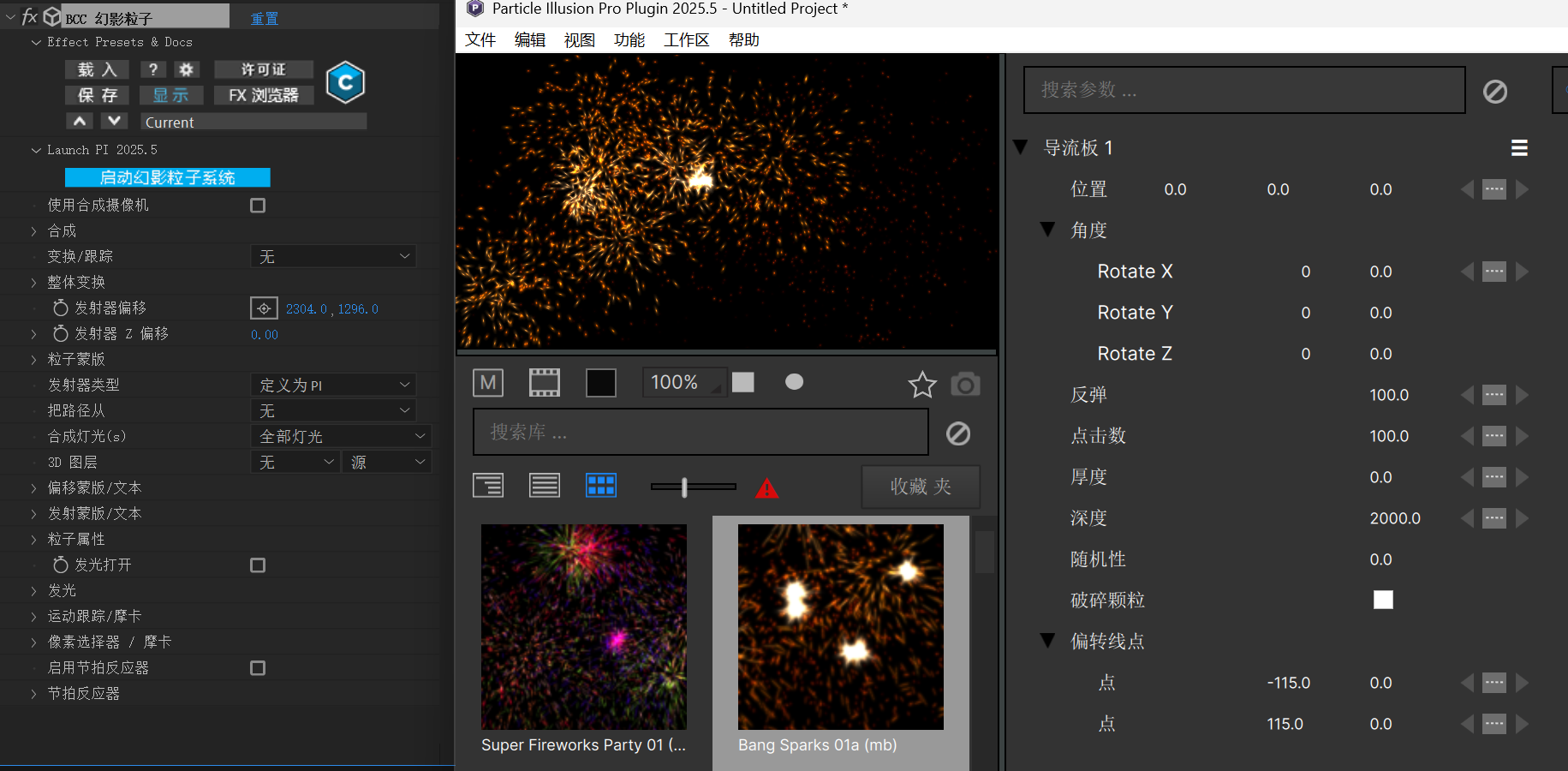Click the 重置 link
1568x771 pixels.
[x=264, y=18]
